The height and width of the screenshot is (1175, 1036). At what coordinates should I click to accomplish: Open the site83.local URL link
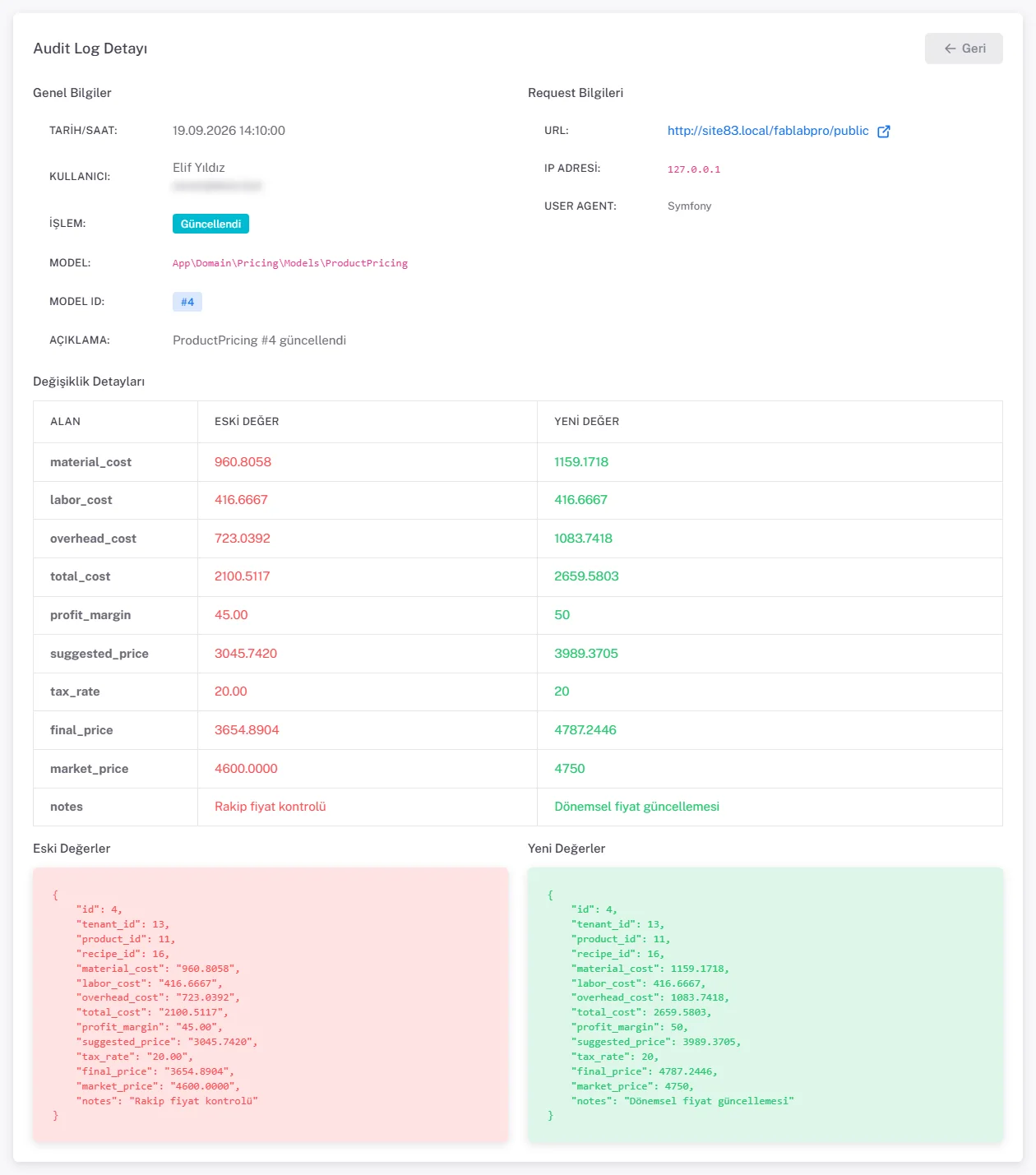coord(768,131)
